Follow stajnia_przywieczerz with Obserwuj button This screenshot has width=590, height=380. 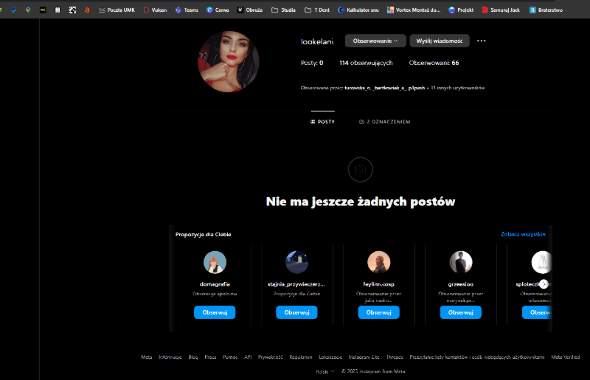pos(297,312)
